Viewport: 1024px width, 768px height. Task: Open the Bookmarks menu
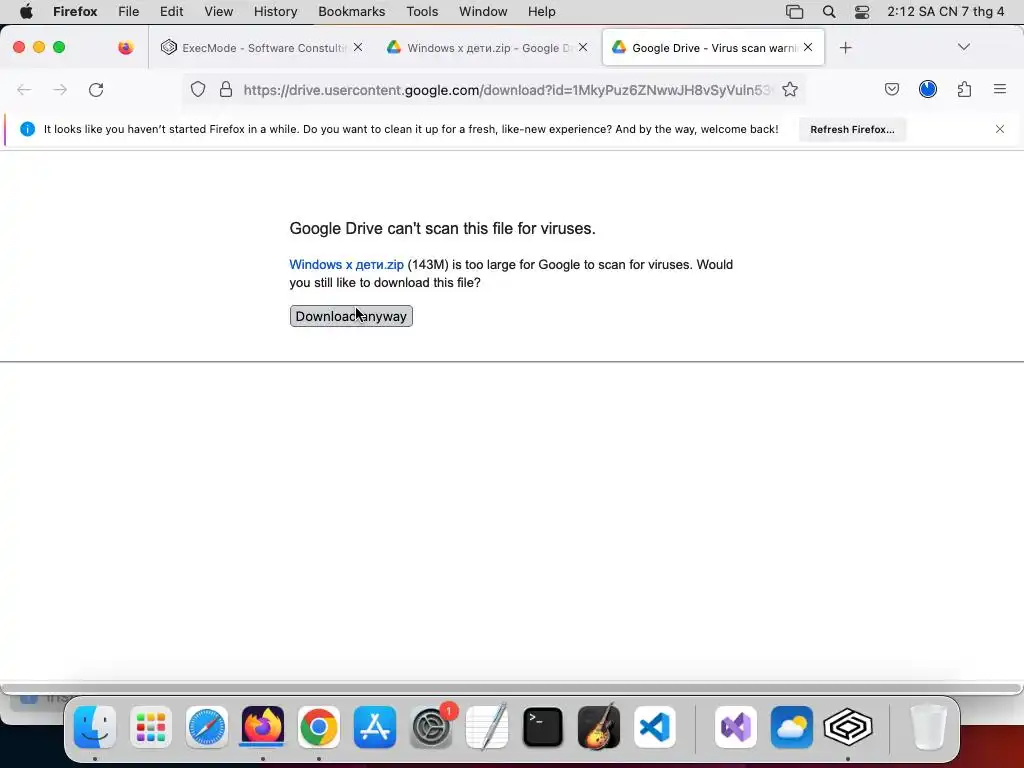tap(351, 12)
